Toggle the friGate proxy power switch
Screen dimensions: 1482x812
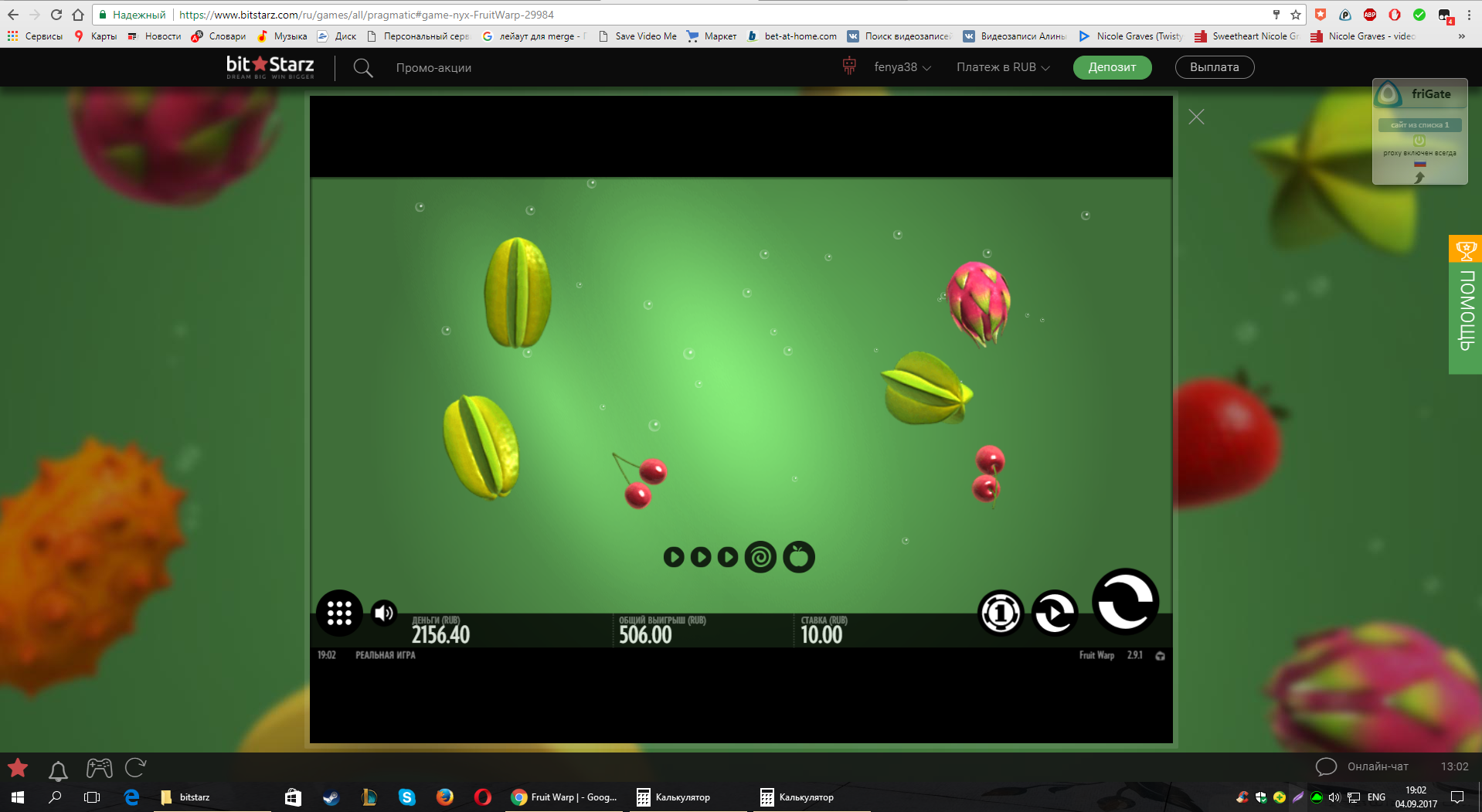pyautogui.click(x=1419, y=140)
